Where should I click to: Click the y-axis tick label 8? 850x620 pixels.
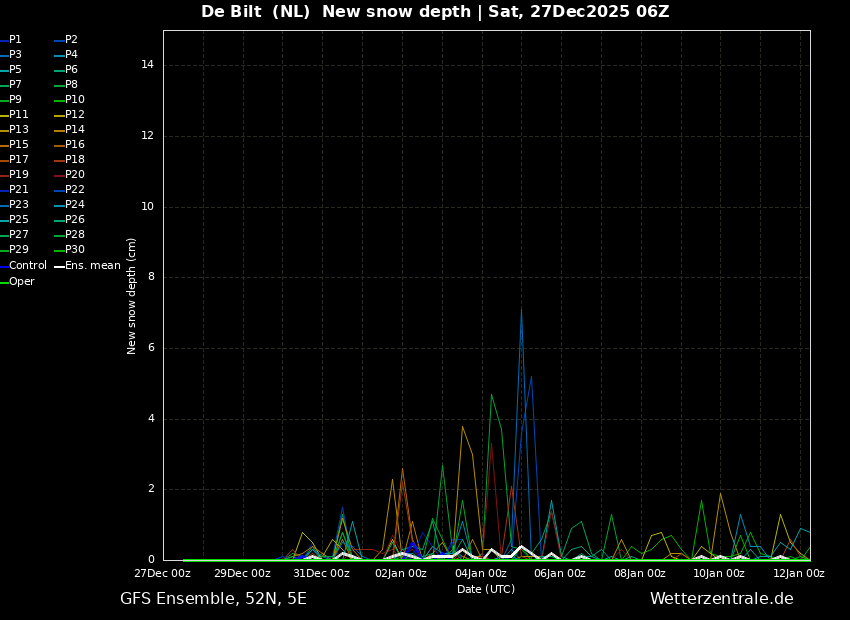click(x=151, y=277)
